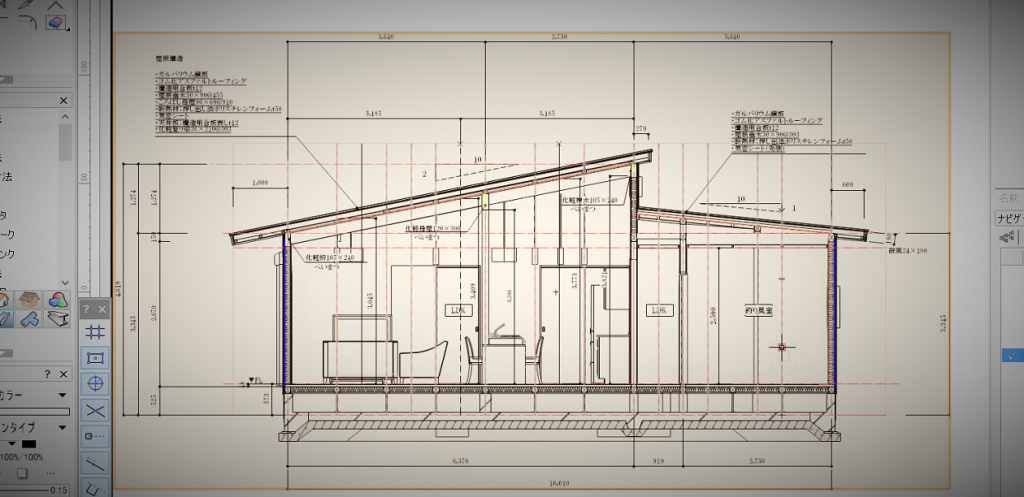Open the building shell tool set

tap(30, 299)
